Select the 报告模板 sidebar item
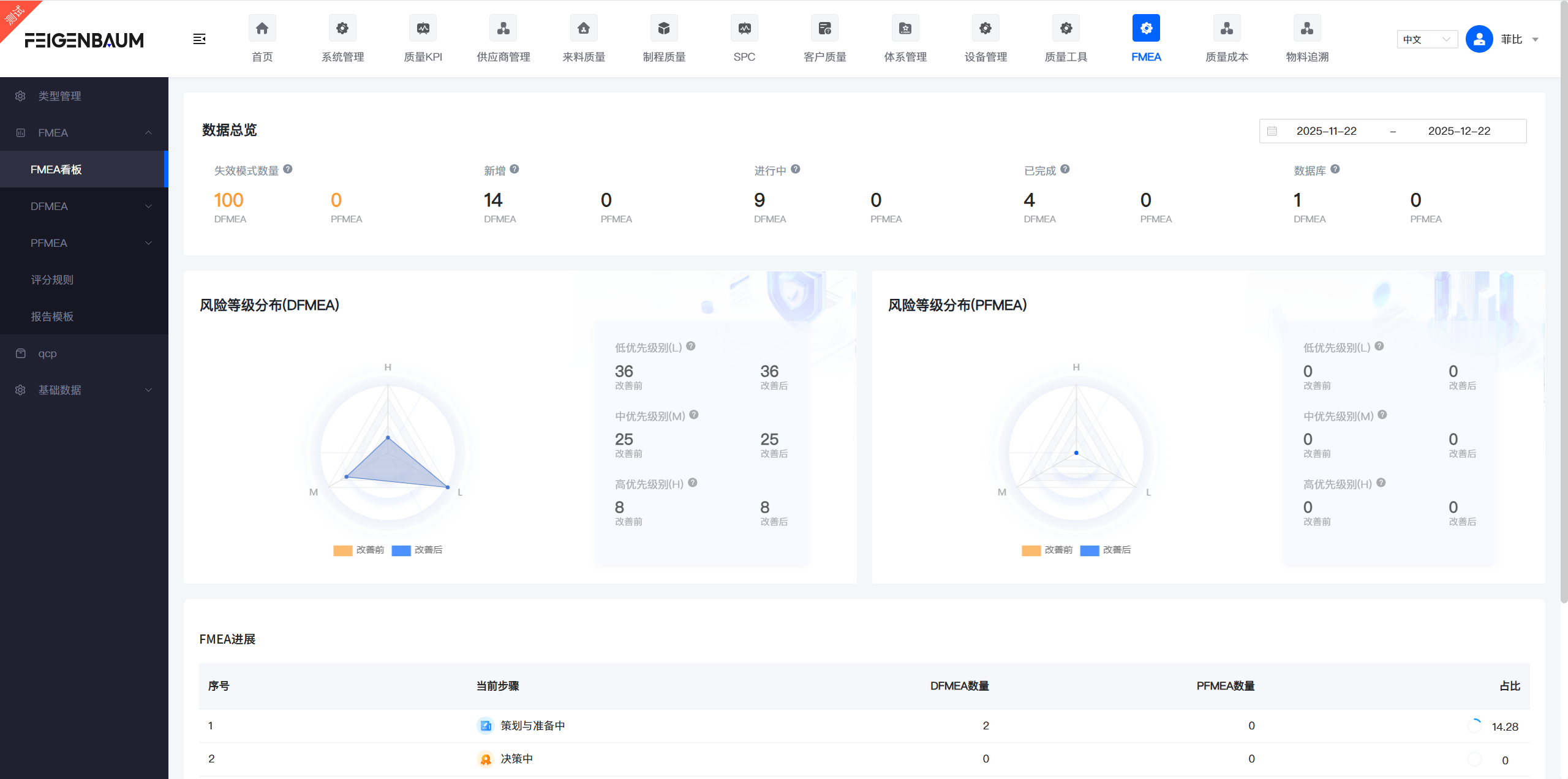 coord(52,317)
